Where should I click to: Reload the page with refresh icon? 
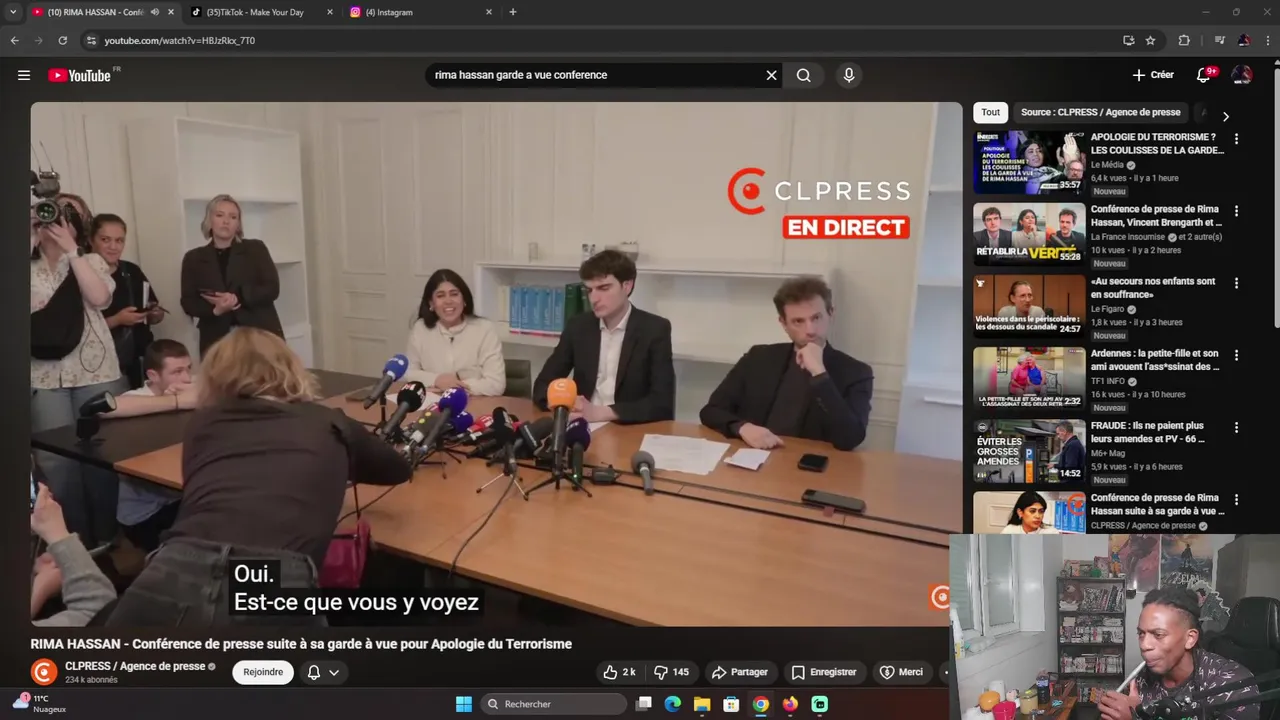coord(62,40)
